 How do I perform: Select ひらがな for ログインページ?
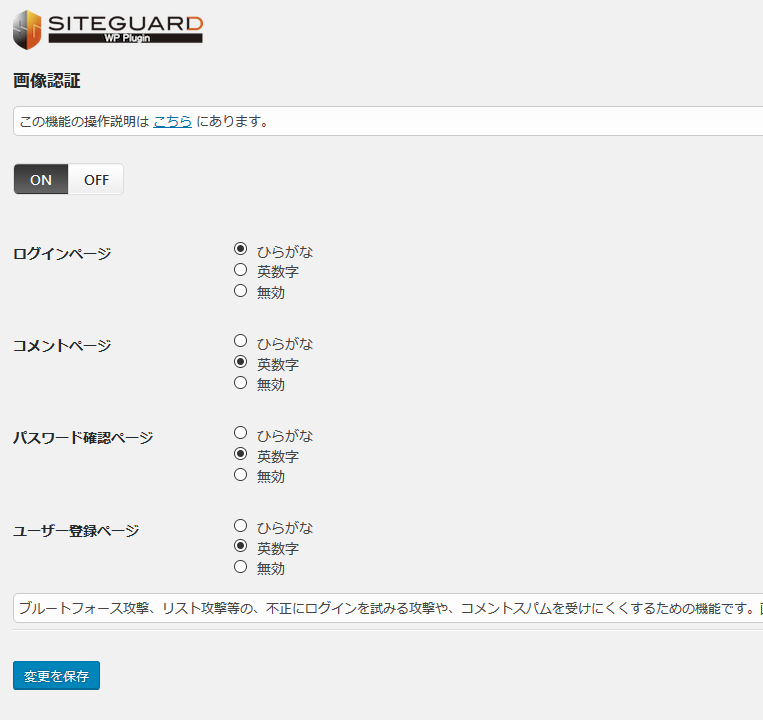coord(240,249)
